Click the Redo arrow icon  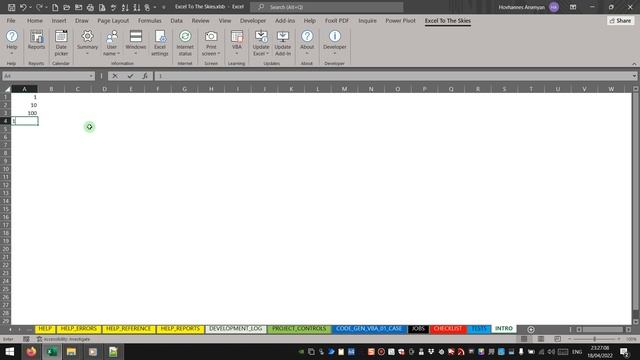click(39, 7)
